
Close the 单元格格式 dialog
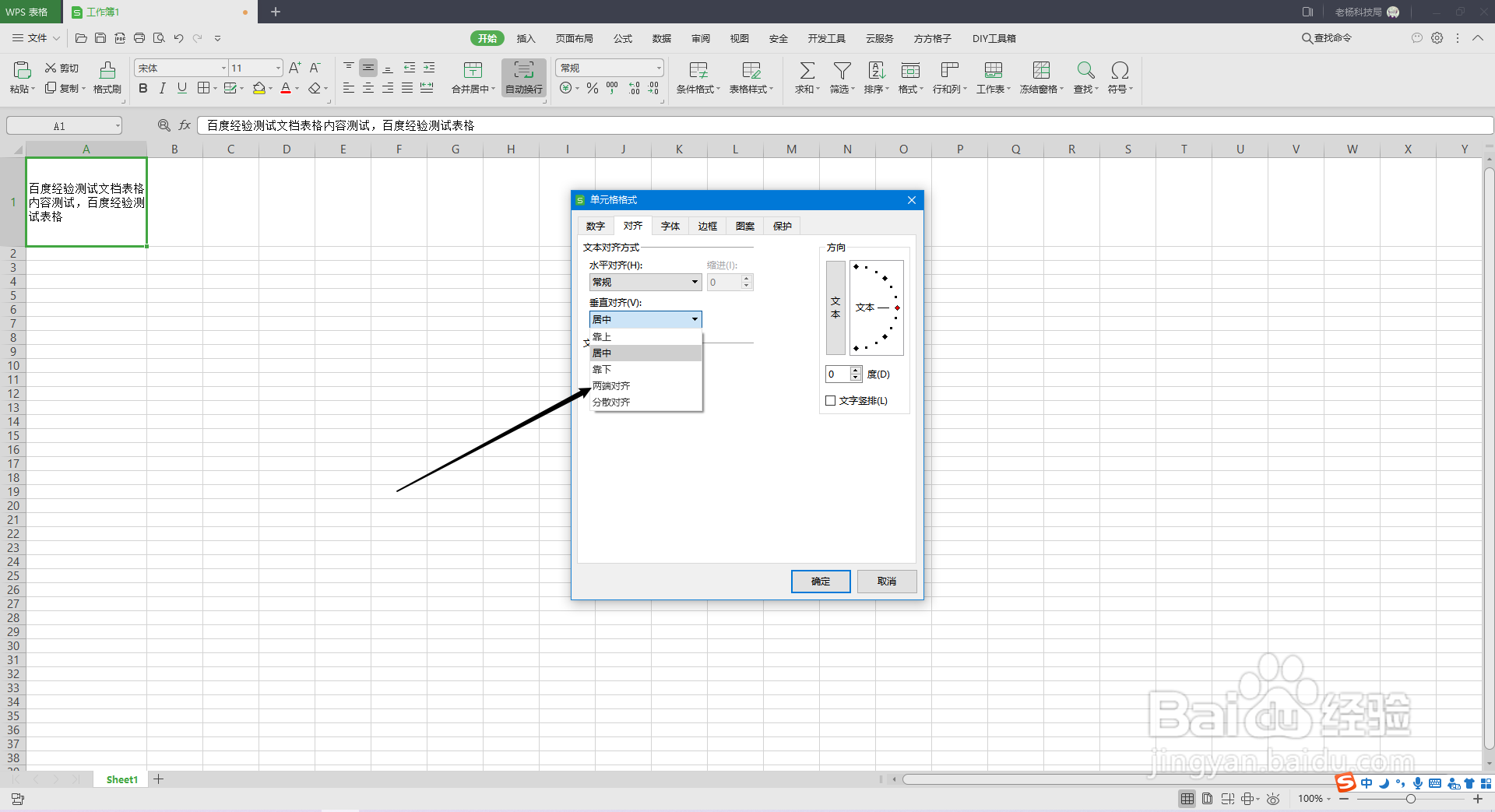pyautogui.click(x=912, y=200)
